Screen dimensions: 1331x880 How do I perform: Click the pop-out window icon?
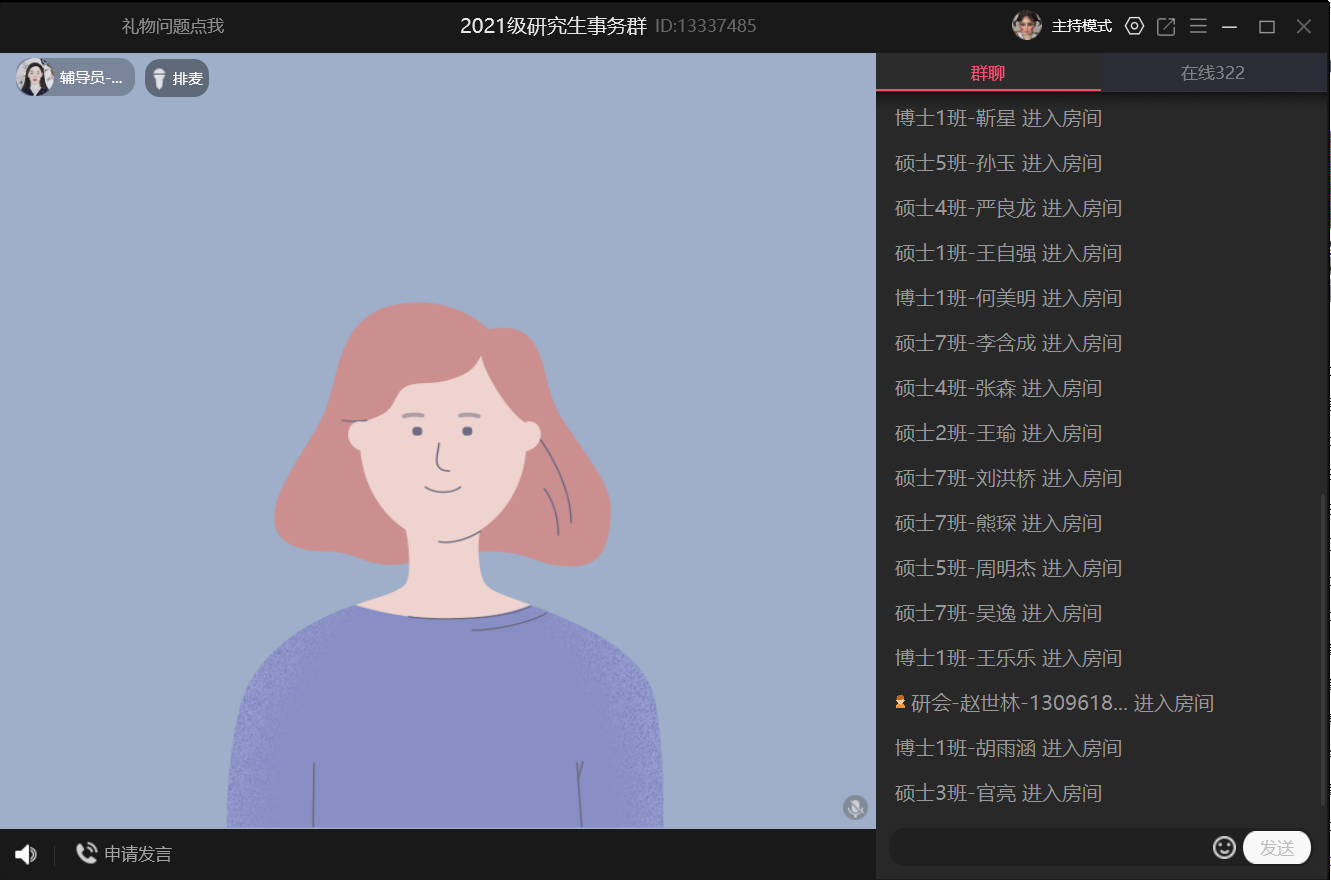coord(1166,26)
